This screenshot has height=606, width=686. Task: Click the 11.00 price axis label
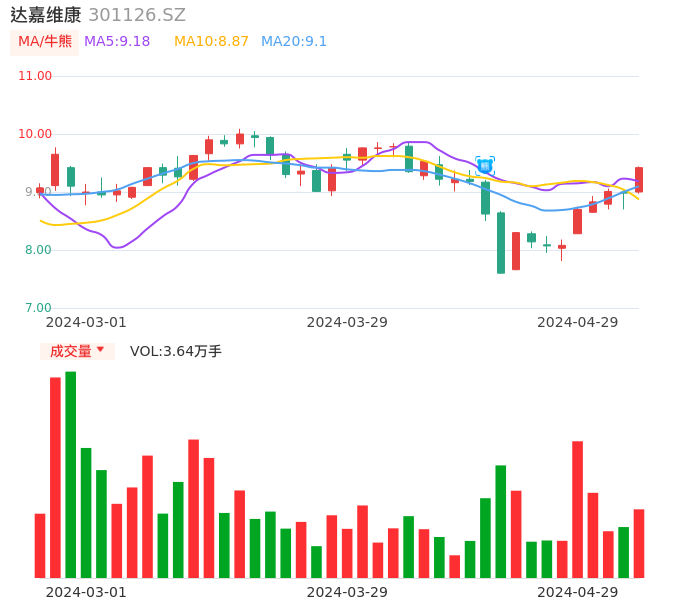[x=36, y=76]
